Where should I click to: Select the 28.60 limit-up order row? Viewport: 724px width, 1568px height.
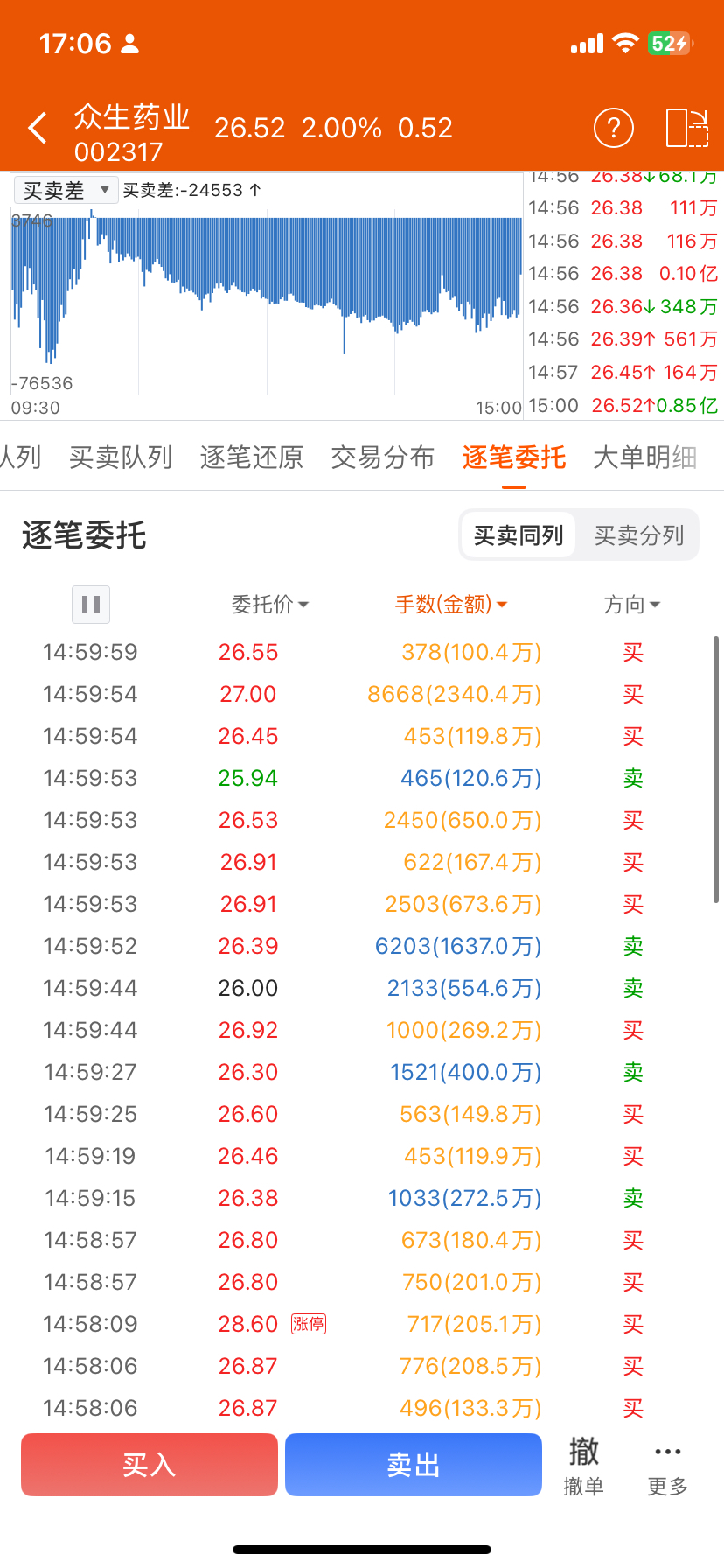(362, 1324)
